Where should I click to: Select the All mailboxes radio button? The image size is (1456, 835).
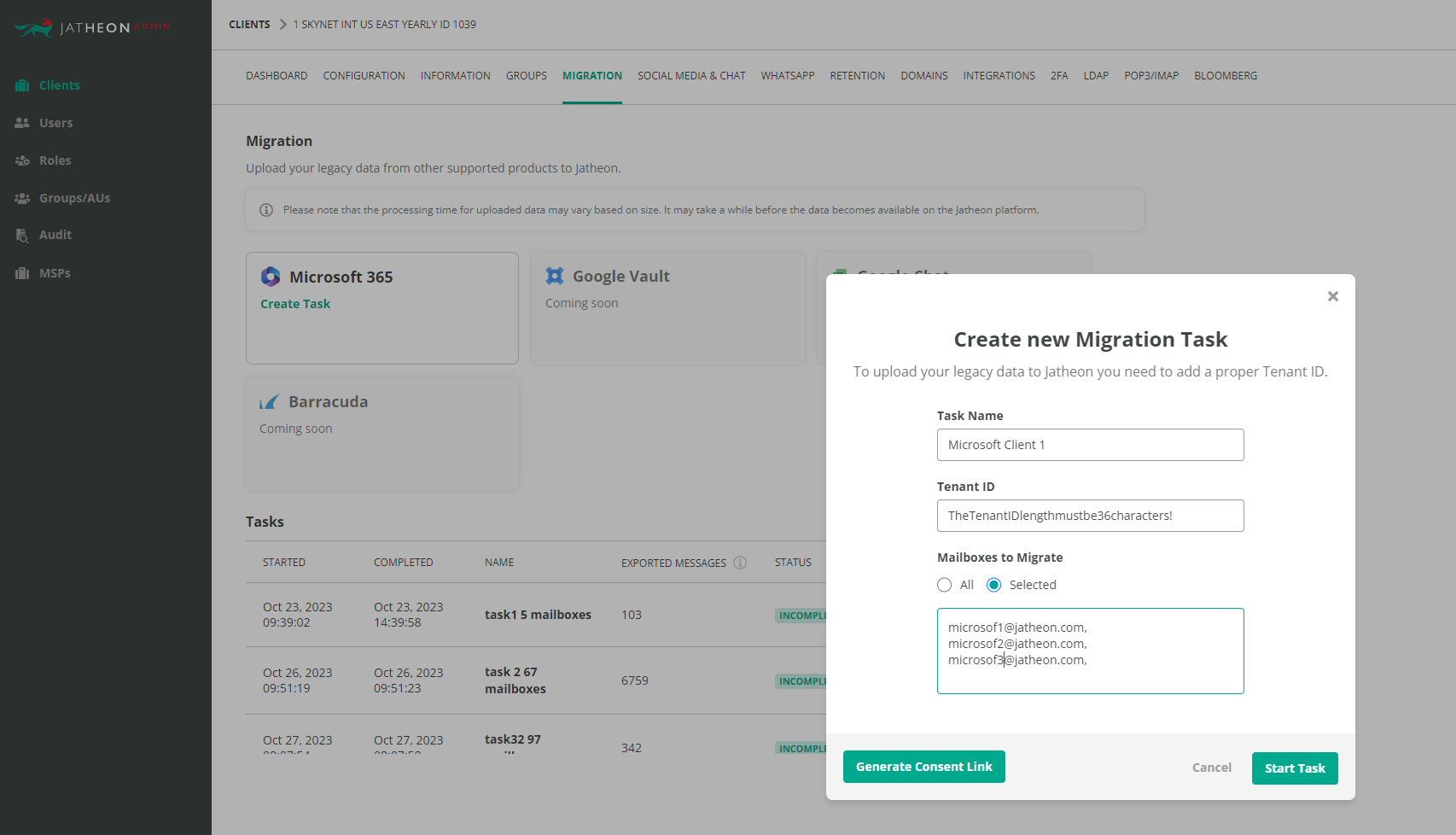click(x=944, y=585)
